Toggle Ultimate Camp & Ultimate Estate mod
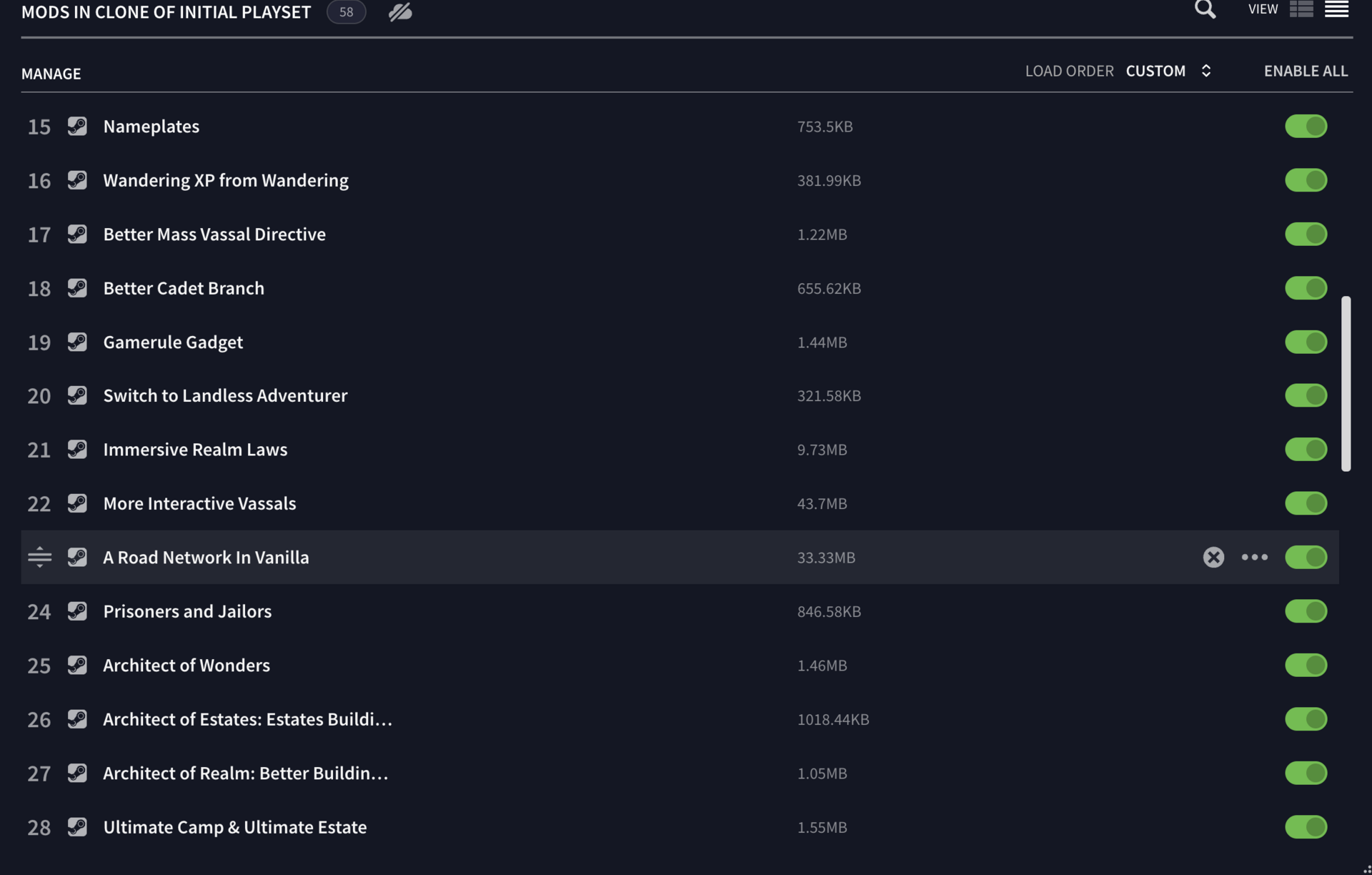 [x=1306, y=826]
